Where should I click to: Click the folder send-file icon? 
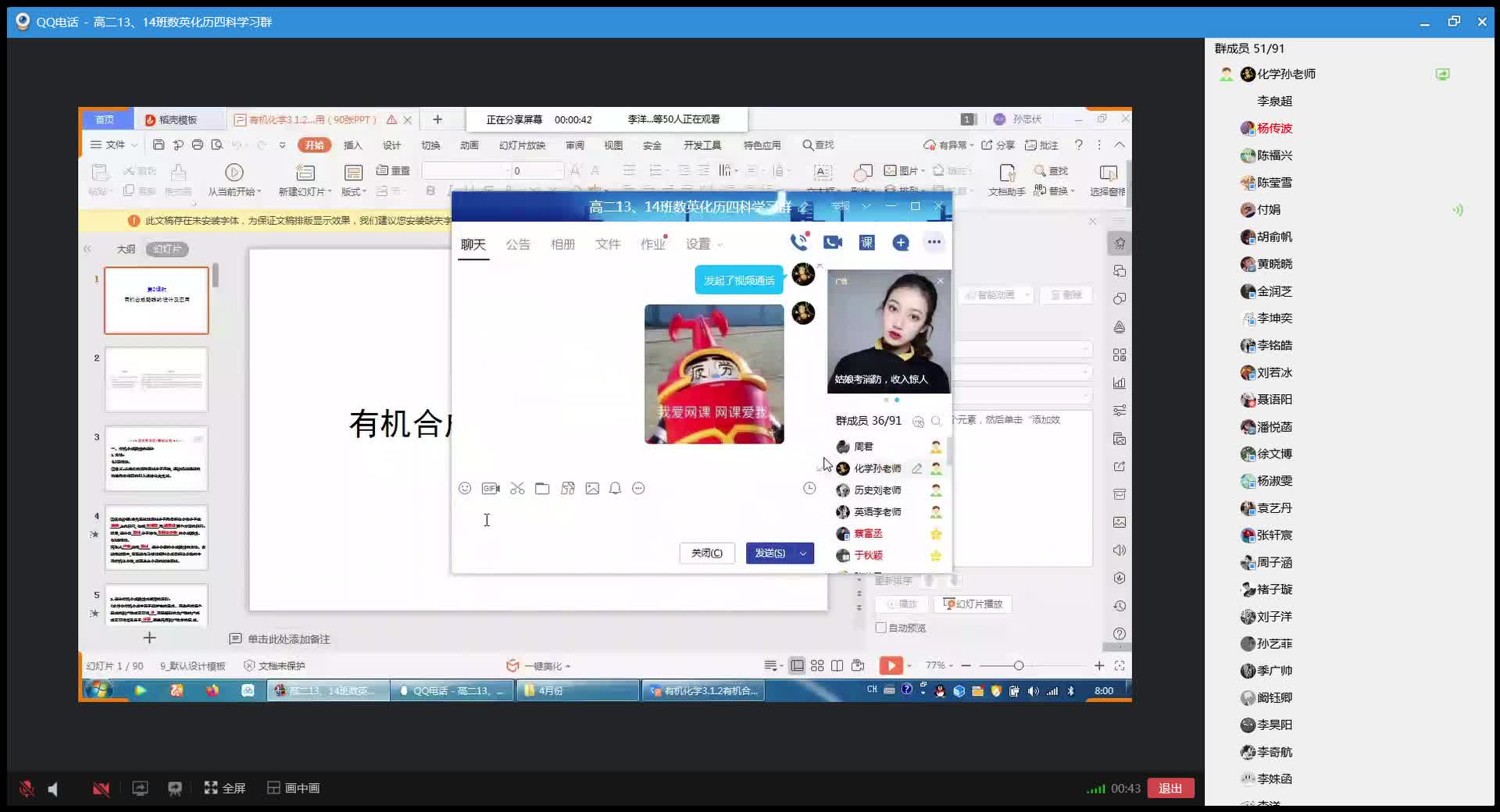542,489
